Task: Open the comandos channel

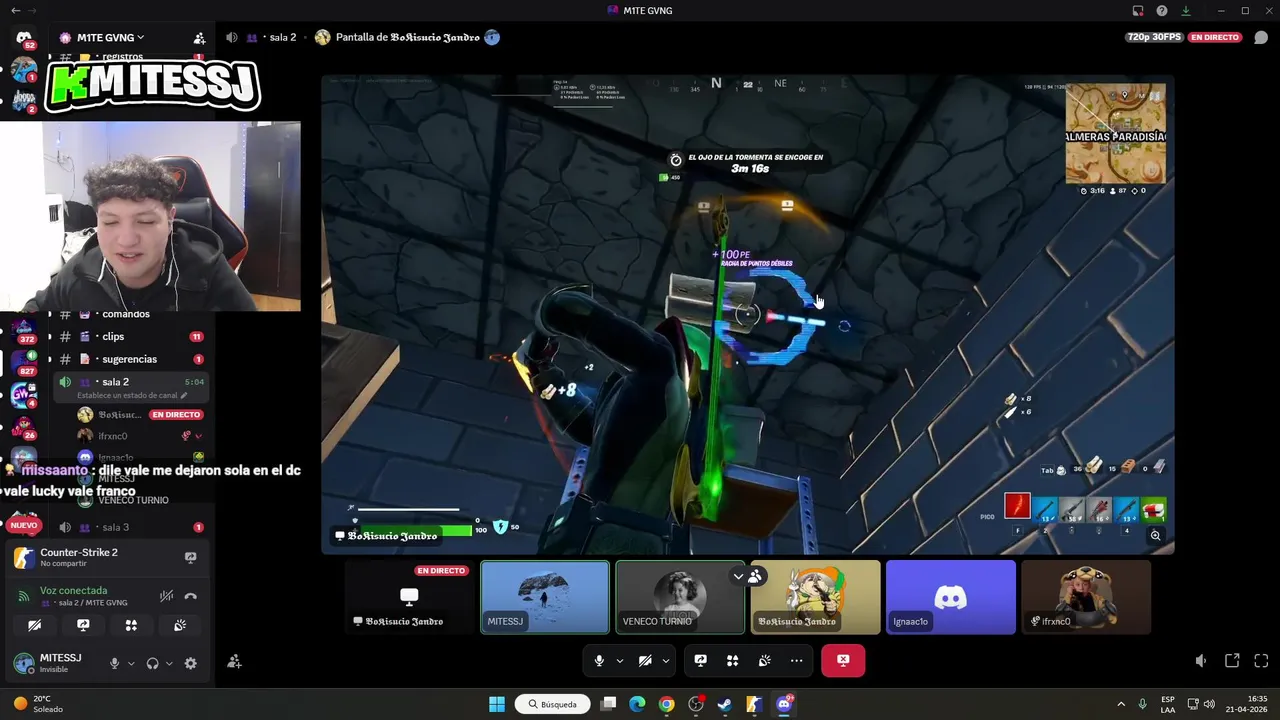Action: pos(129,315)
